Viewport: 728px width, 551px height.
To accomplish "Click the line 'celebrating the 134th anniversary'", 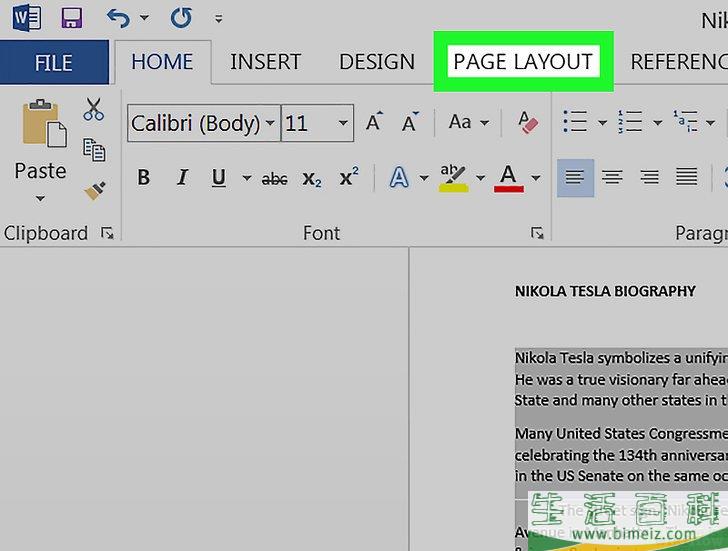I will (x=621, y=455).
